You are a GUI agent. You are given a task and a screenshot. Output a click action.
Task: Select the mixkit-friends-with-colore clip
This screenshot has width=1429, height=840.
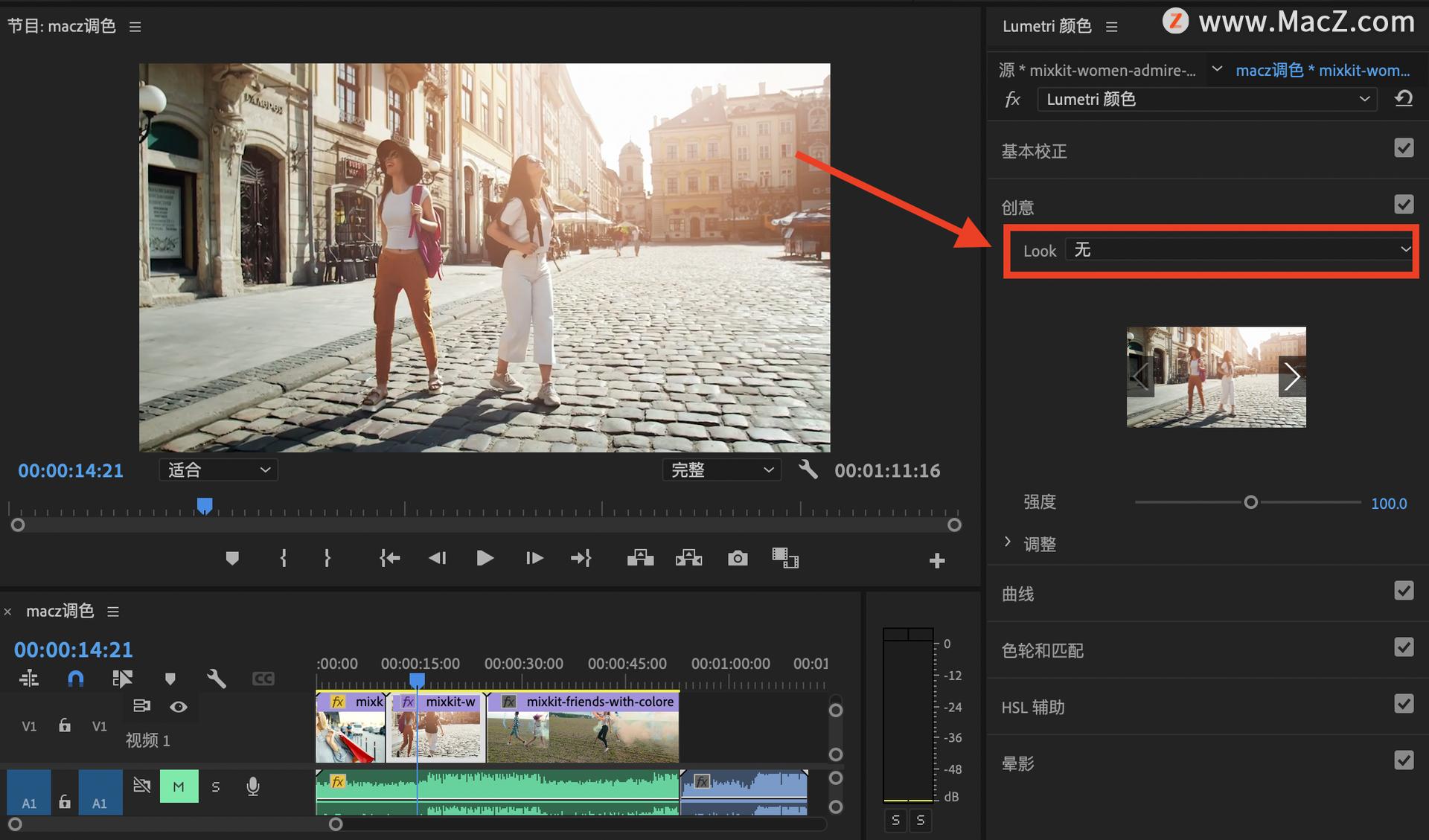tap(583, 726)
